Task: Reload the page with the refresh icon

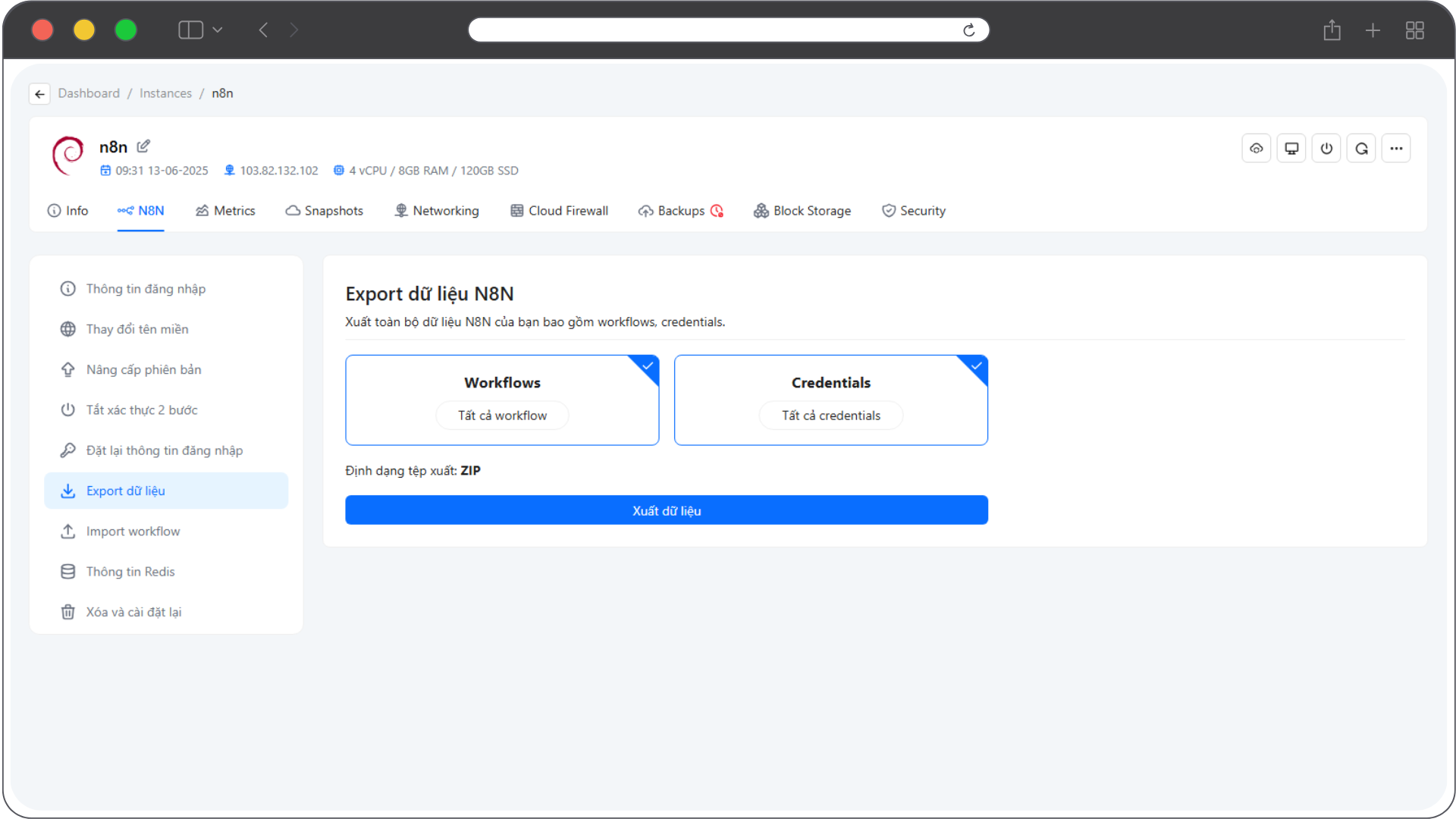Action: click(969, 30)
